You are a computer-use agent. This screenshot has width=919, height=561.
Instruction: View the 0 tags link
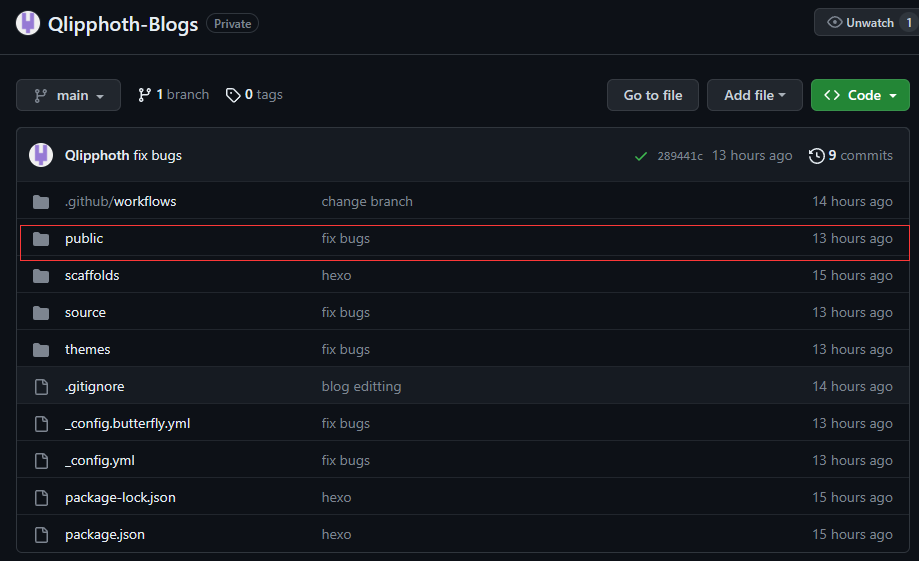coord(254,94)
